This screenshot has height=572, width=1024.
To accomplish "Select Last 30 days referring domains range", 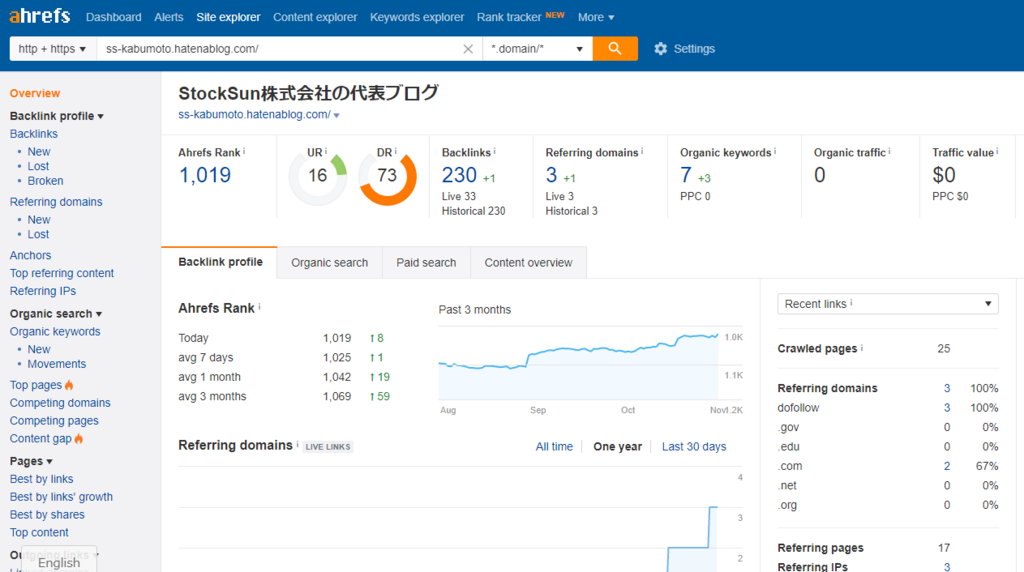I will point(694,447).
